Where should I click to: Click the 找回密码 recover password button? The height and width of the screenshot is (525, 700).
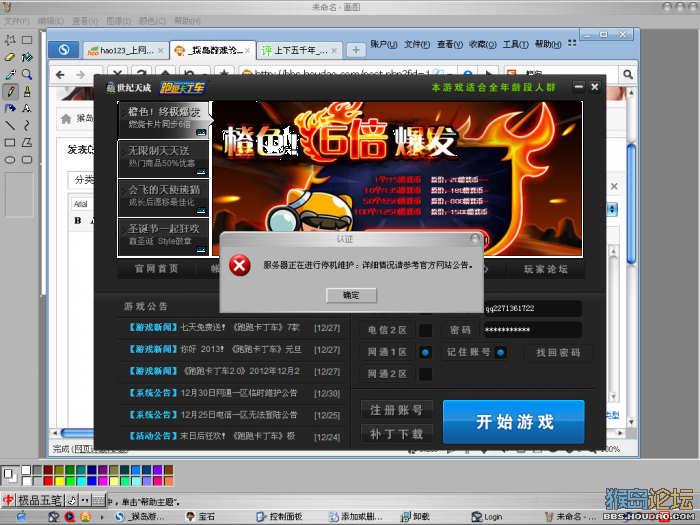558,353
